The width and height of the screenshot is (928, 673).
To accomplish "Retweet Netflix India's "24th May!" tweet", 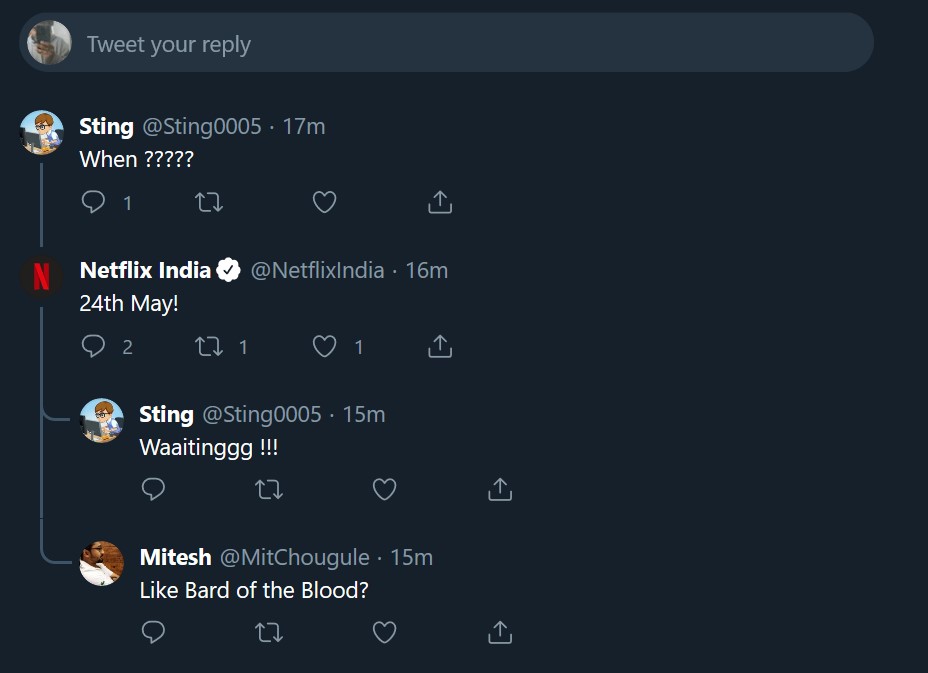I will [209, 346].
